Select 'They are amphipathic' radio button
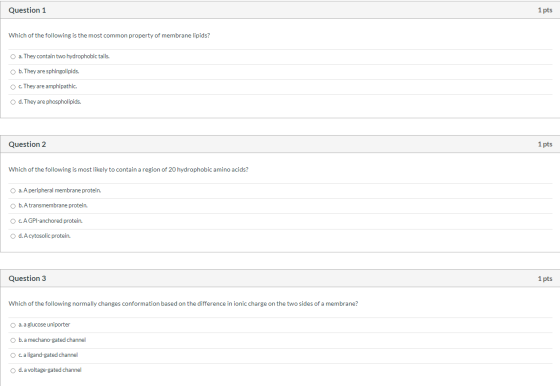560x386 pixels. coord(13,87)
